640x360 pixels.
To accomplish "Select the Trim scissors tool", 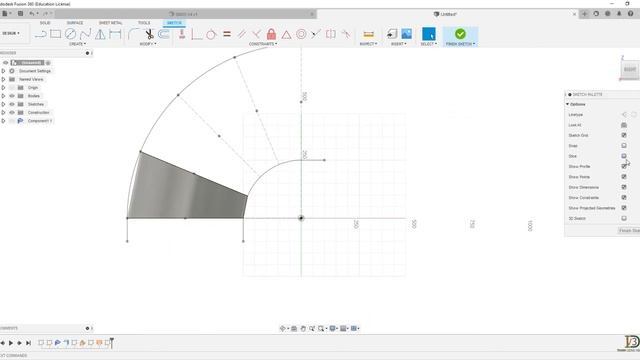I will [x=149, y=34].
